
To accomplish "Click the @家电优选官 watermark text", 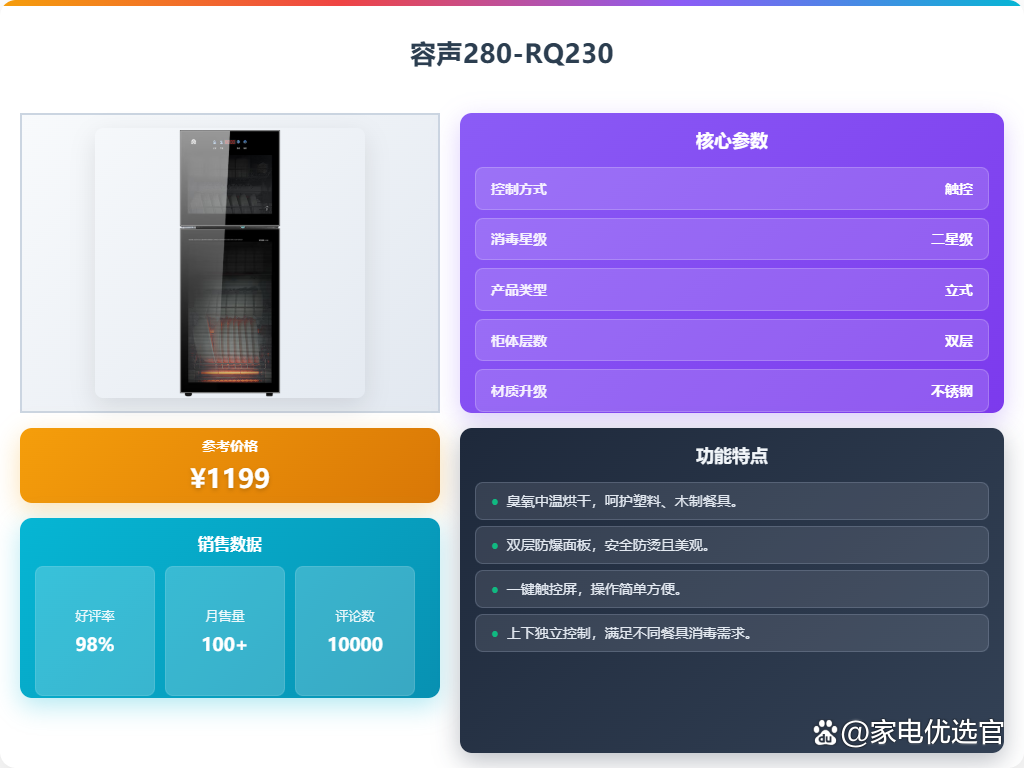I will 922,732.
